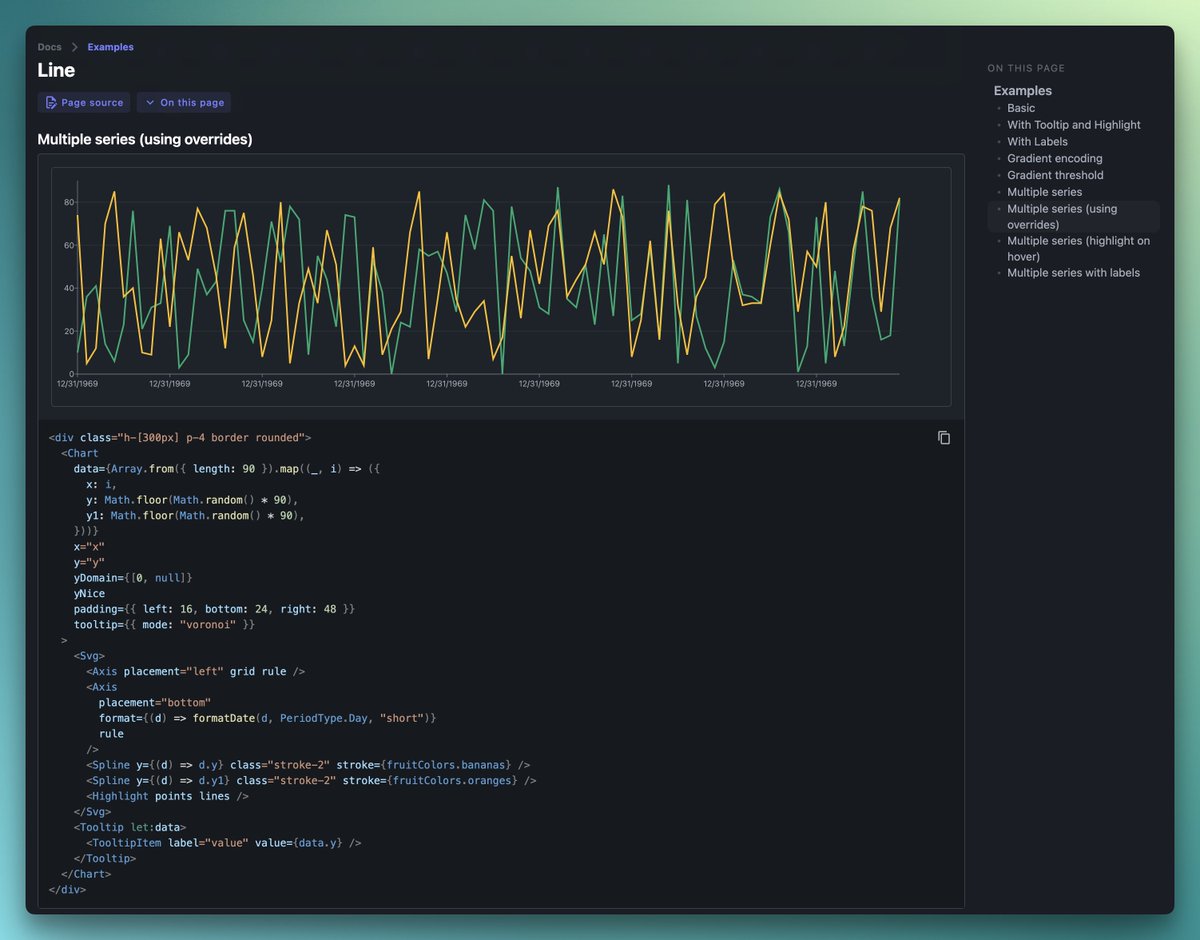The width and height of the screenshot is (1200, 940).
Task: Click the Docs breadcrumb link
Action: (x=49, y=46)
